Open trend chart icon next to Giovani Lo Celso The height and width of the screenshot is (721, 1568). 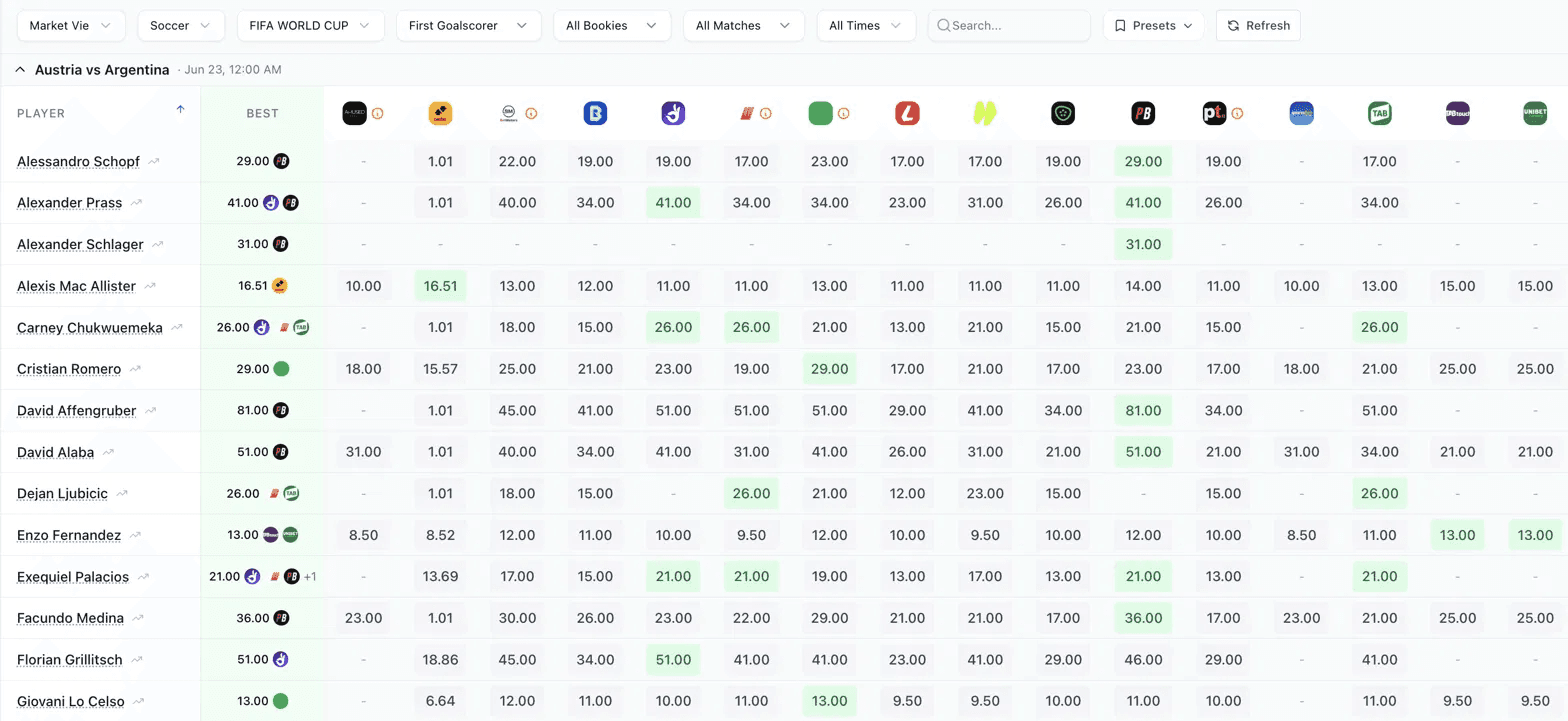[139, 701]
